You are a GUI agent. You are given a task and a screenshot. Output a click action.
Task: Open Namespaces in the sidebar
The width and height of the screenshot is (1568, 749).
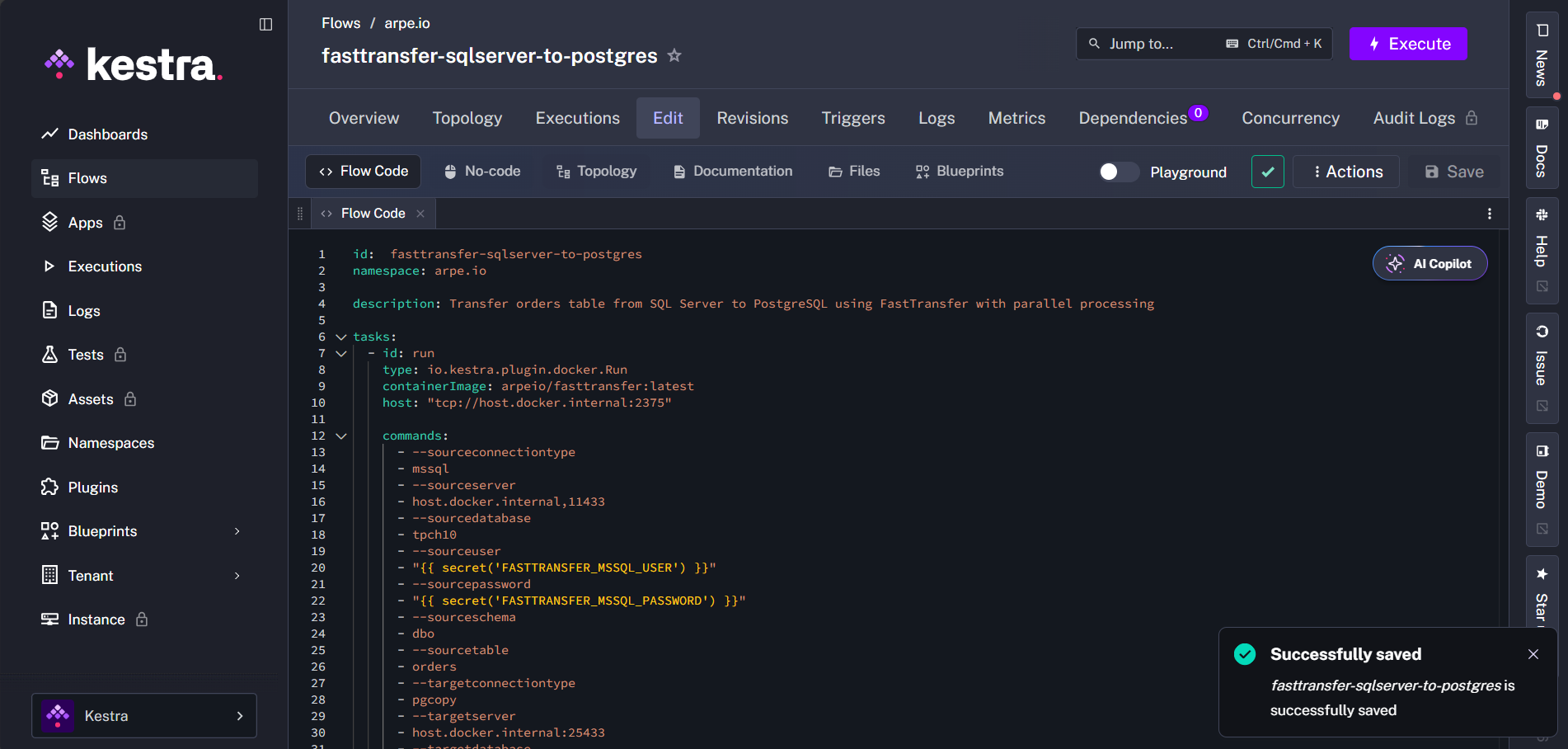(110, 443)
